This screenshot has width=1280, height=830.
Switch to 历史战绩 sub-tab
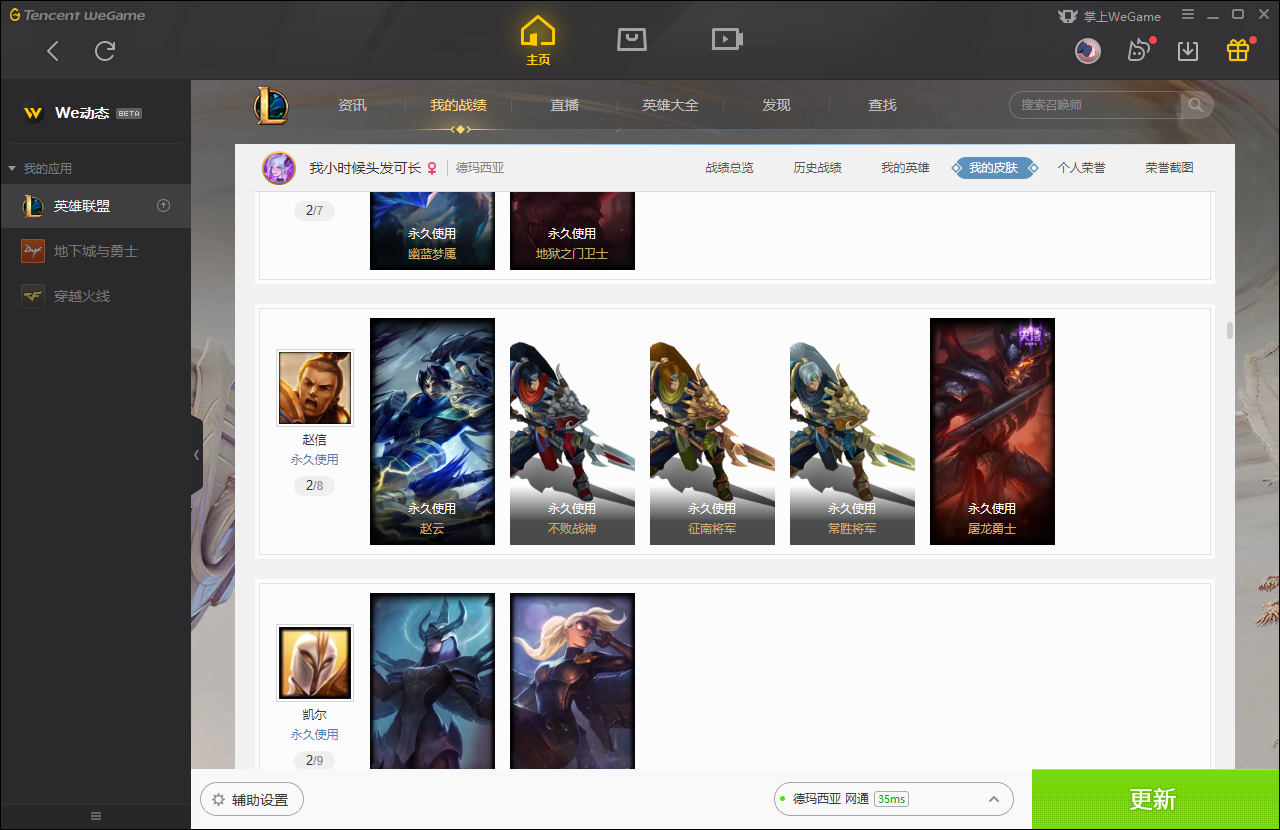[817, 168]
